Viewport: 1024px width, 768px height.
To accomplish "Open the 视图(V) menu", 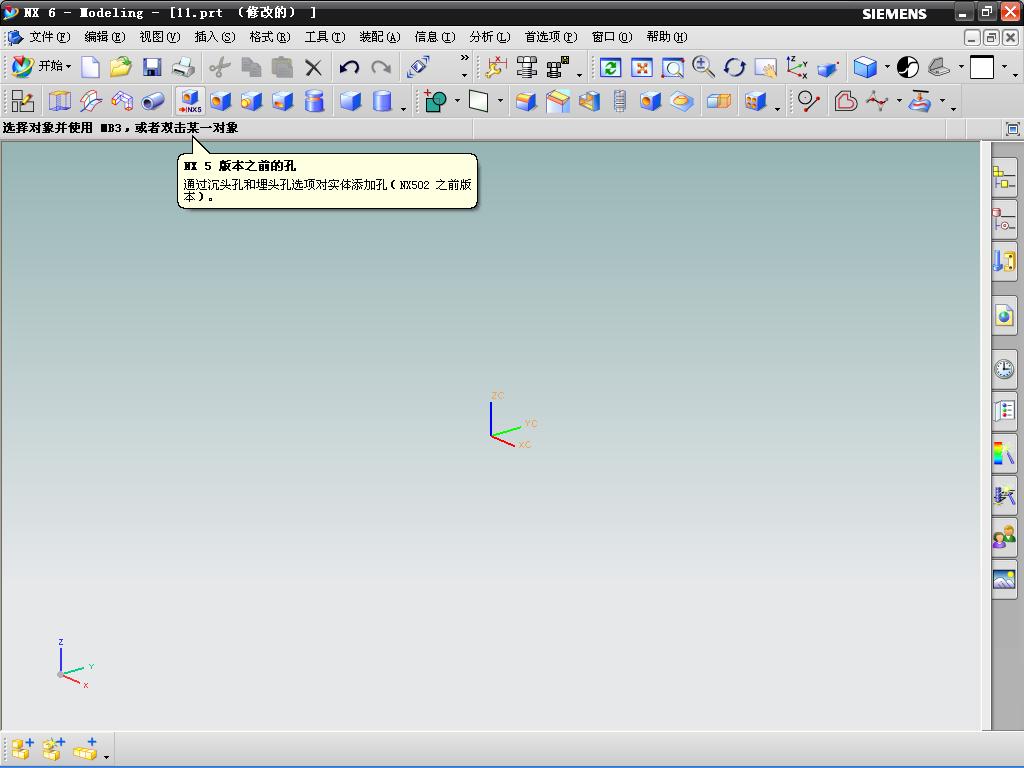I will click(159, 37).
